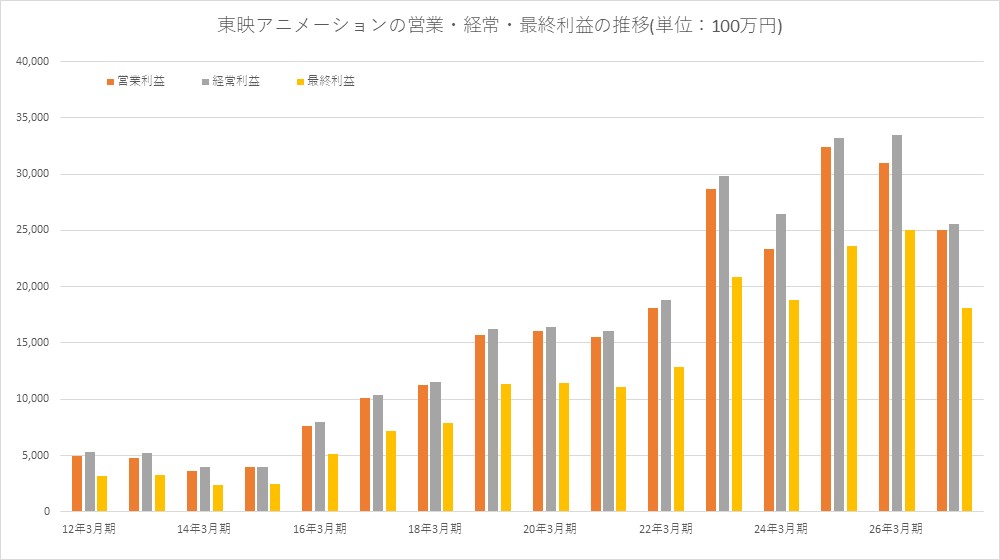Viewport: 1000px width, 560px height.
Task: Select the orange bar for 26年3月期
Action: coord(884,337)
